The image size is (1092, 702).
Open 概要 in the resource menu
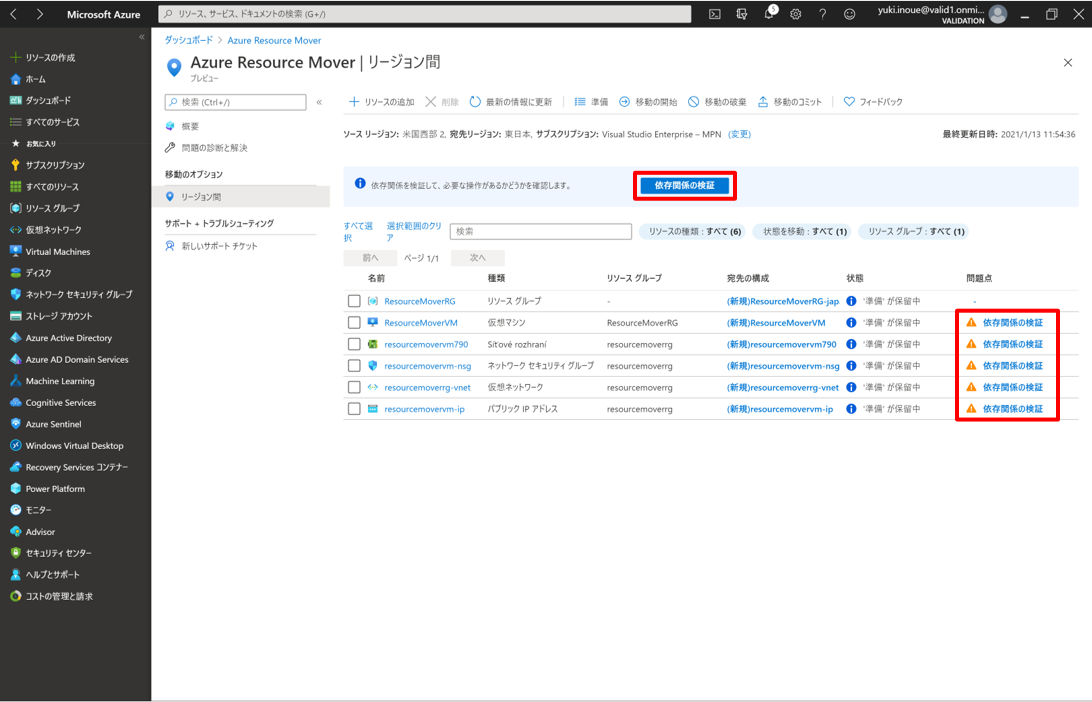[x=182, y=126]
